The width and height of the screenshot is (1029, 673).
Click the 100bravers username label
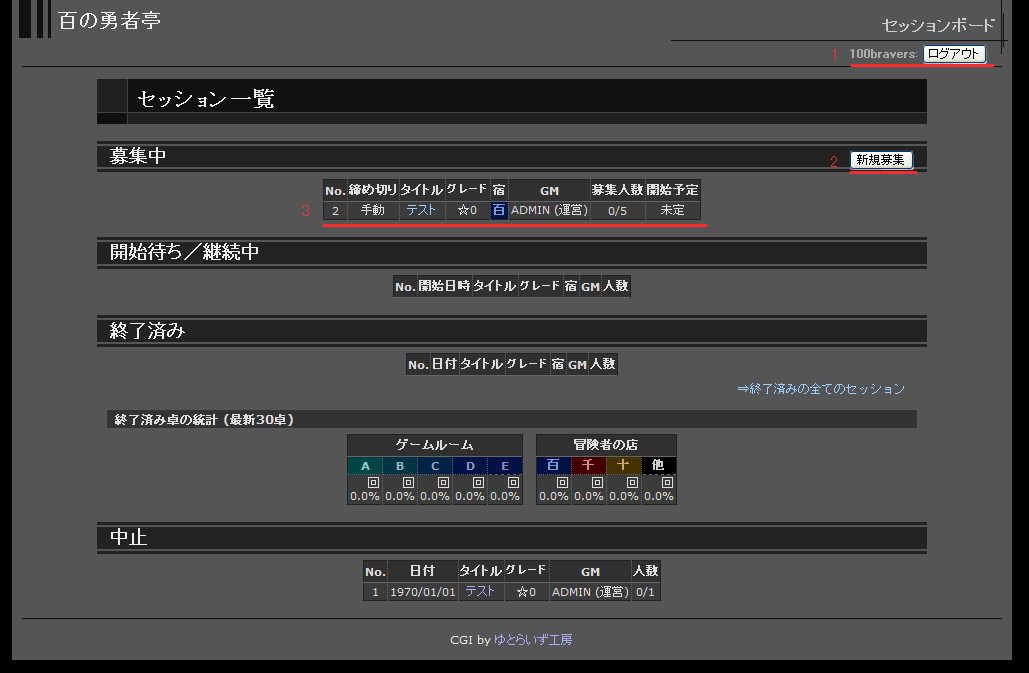tap(882, 54)
